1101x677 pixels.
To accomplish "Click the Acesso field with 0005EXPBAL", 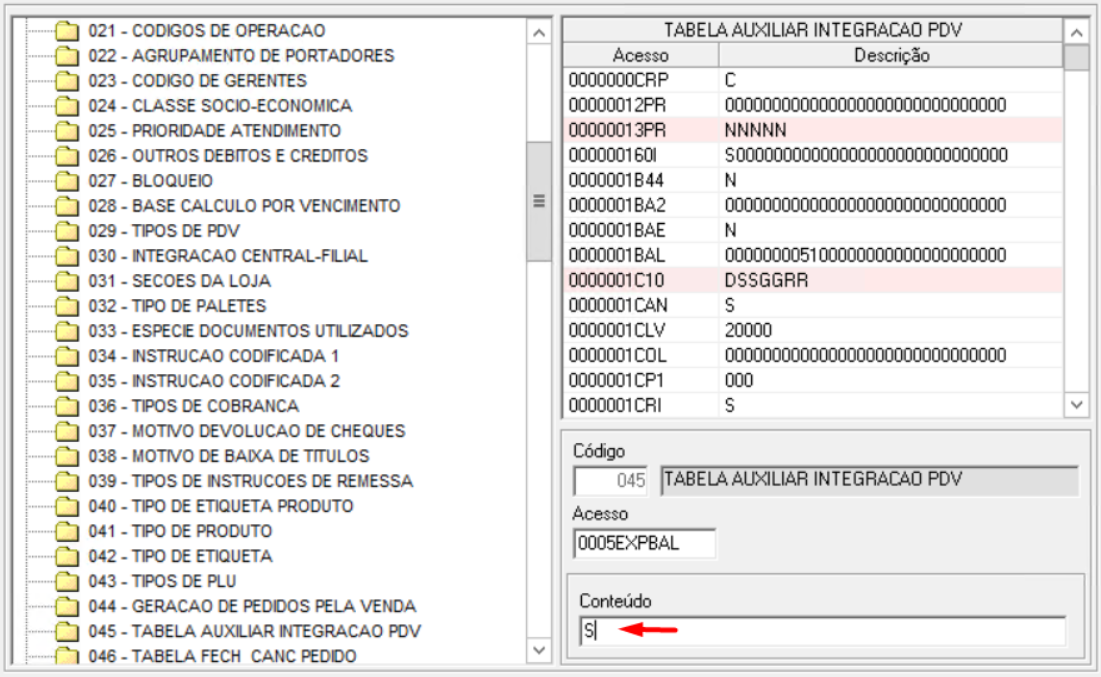I will coord(645,544).
